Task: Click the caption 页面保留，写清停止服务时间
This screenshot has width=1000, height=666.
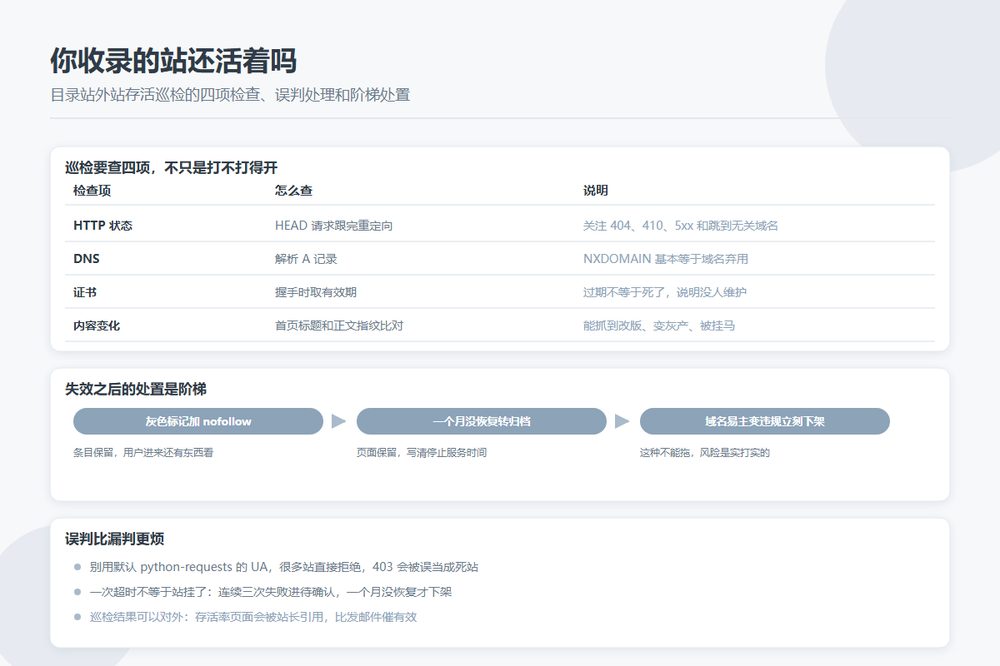Action: (421, 452)
